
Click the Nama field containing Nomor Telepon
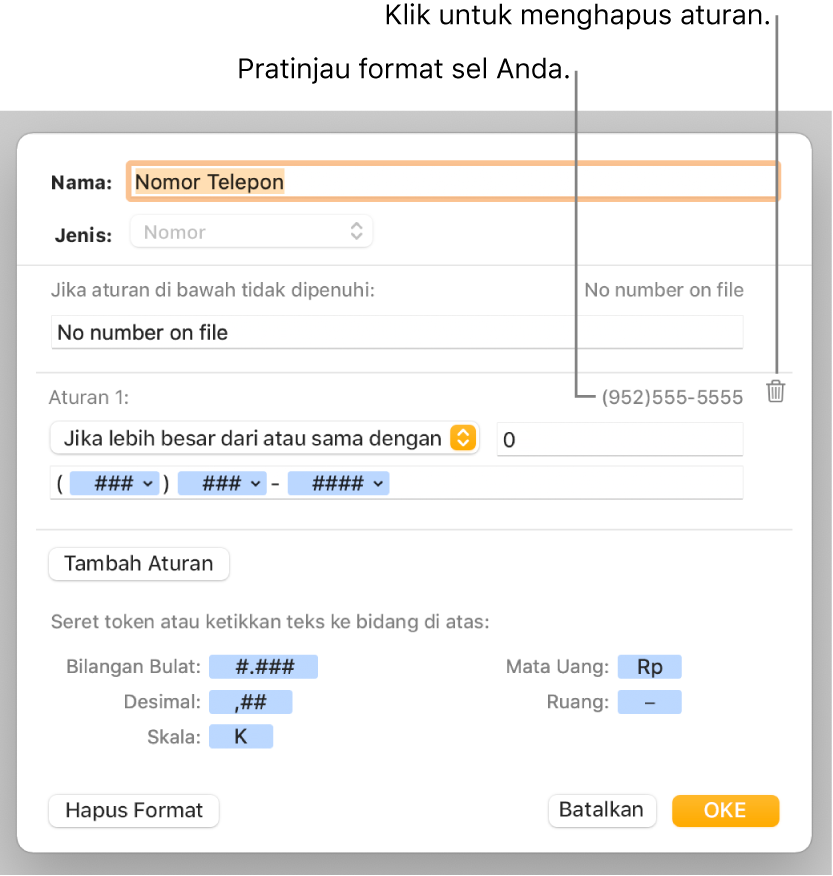click(x=453, y=182)
